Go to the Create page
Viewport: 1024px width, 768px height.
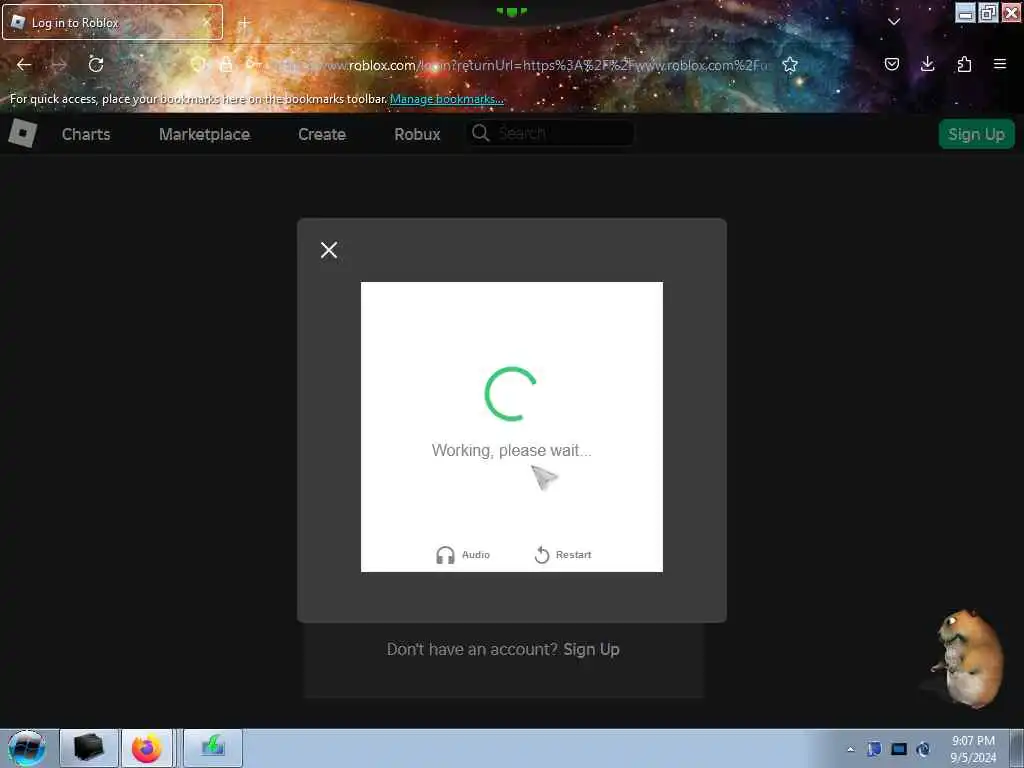[x=322, y=134]
